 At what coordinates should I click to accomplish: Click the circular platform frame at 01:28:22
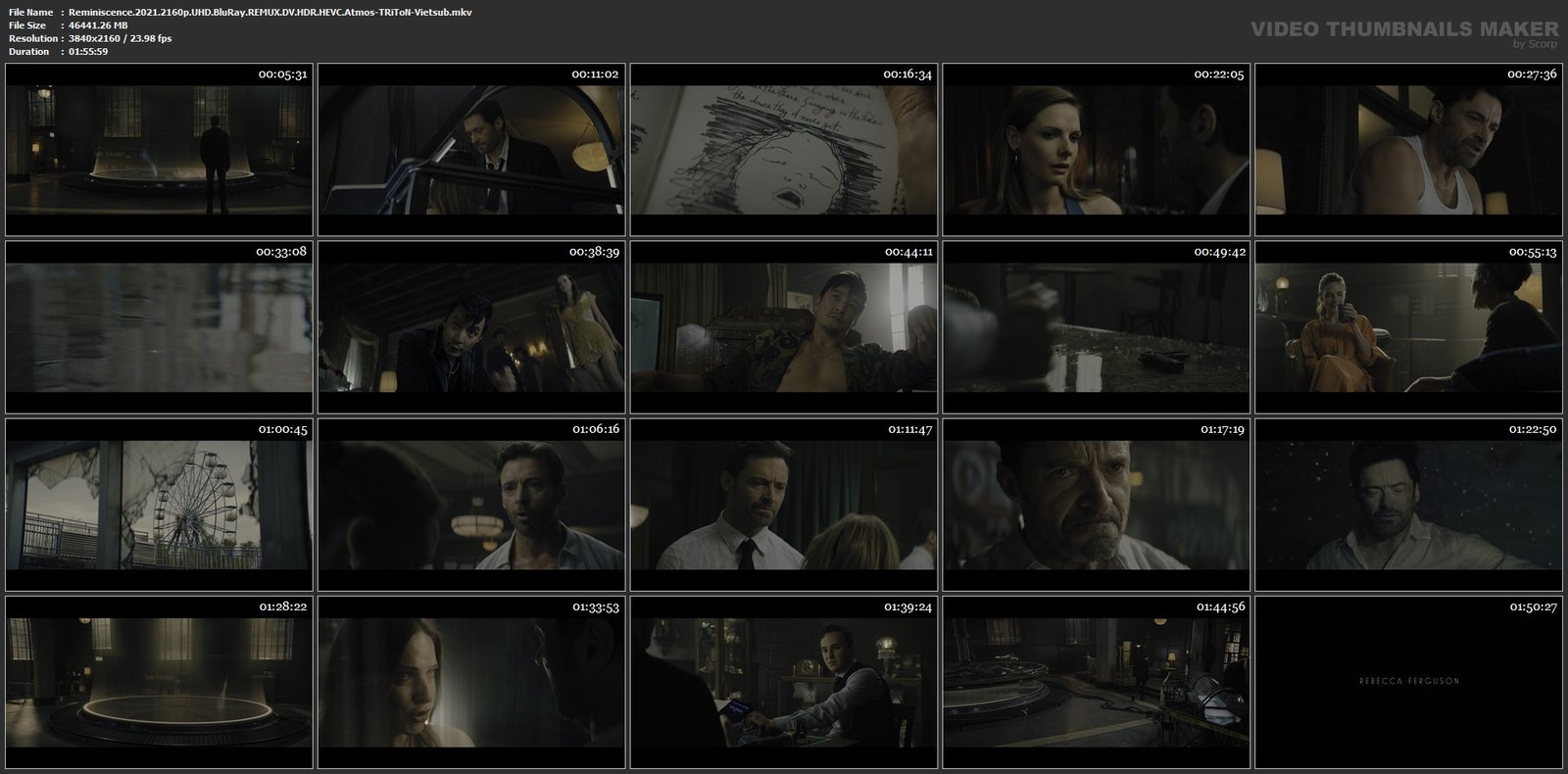tap(159, 682)
